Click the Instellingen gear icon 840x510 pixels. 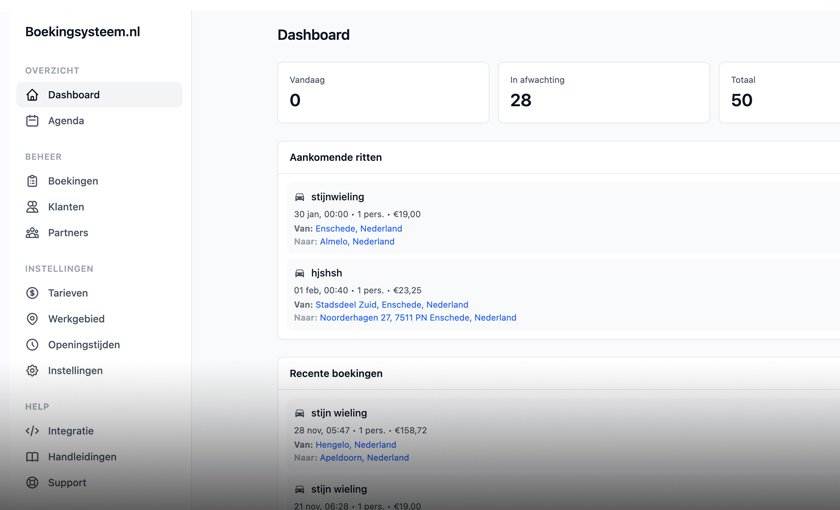(x=32, y=371)
